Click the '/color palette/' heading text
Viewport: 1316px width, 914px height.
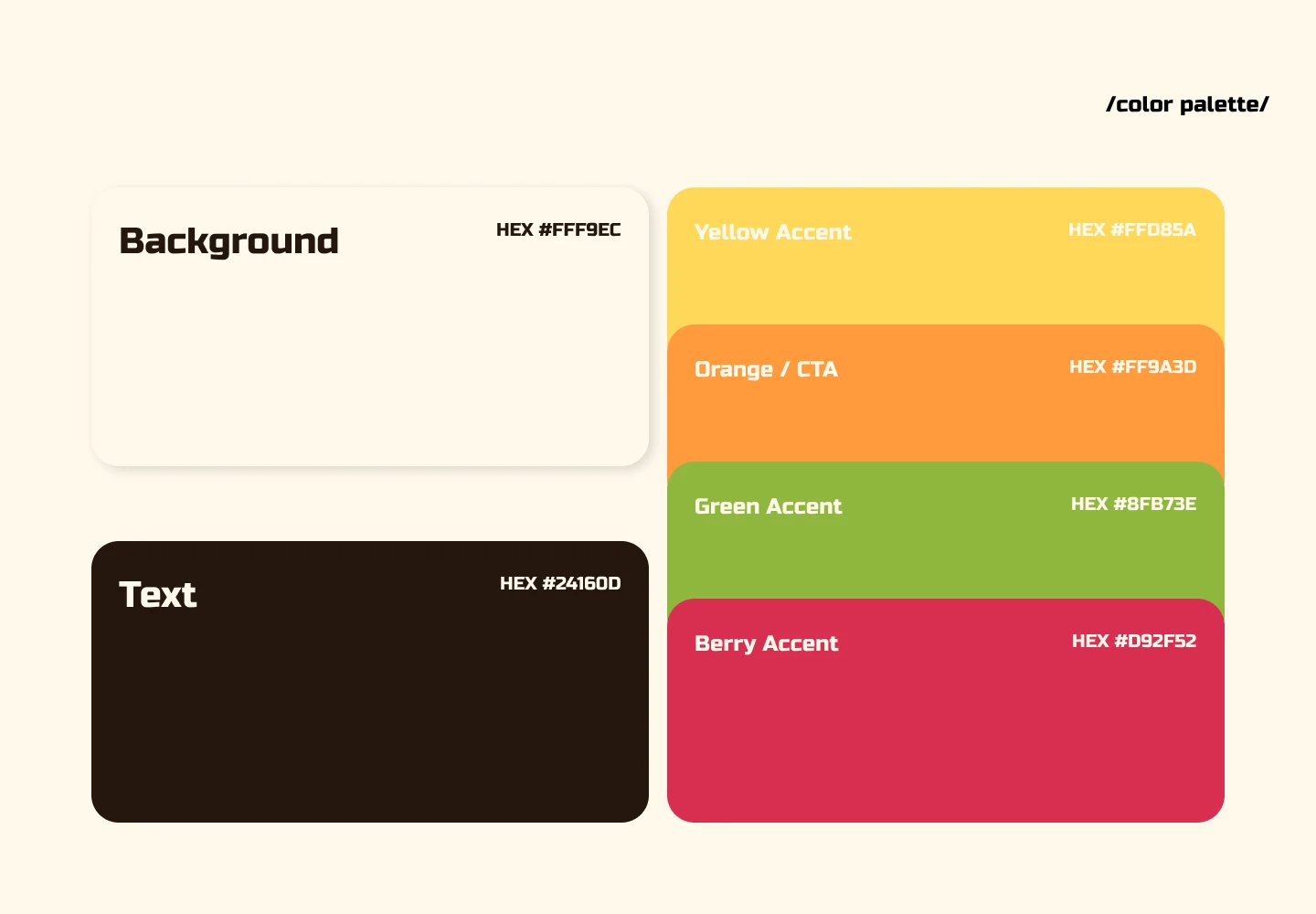coord(1187,104)
